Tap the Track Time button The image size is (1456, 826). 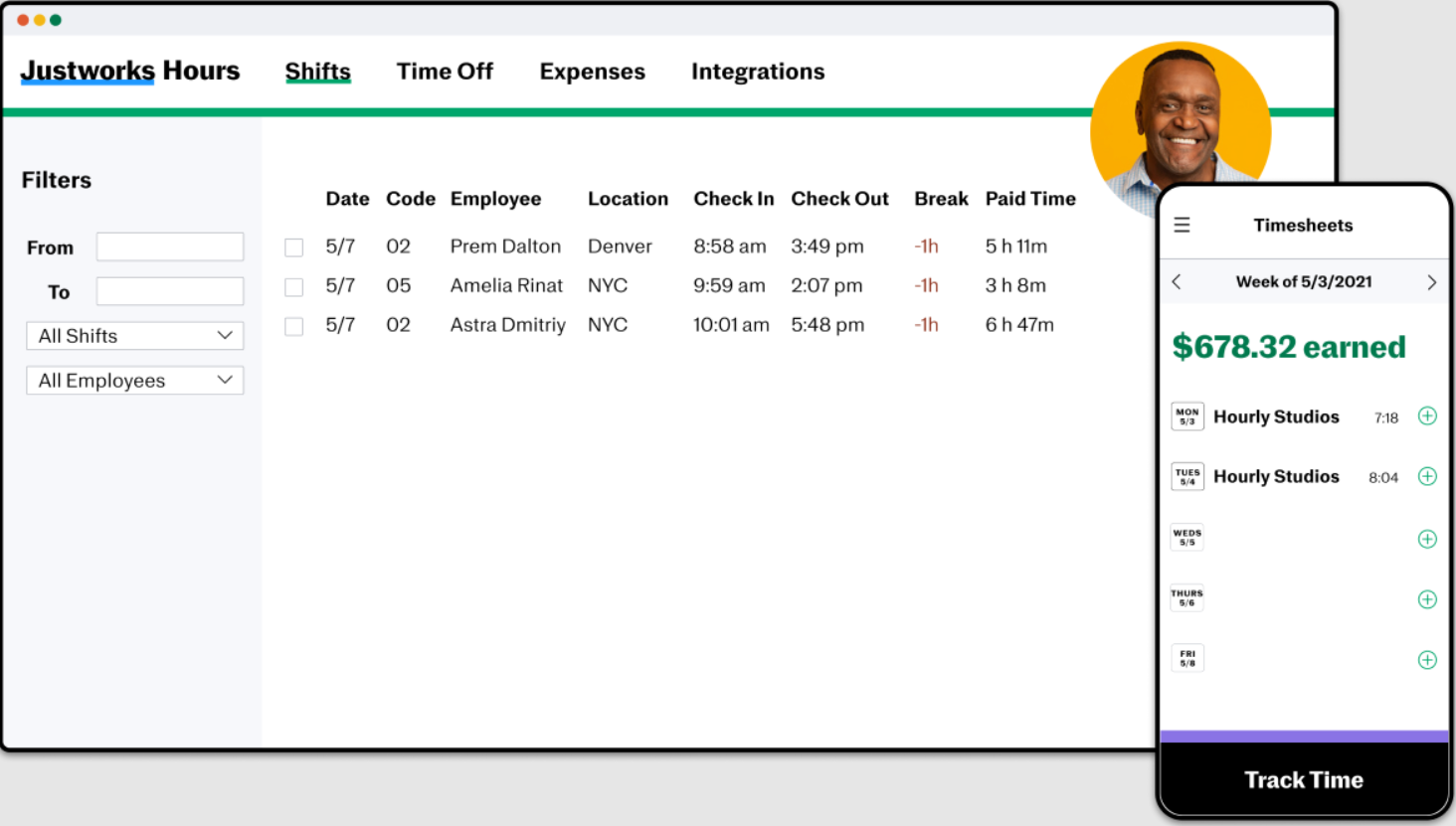coord(1304,780)
